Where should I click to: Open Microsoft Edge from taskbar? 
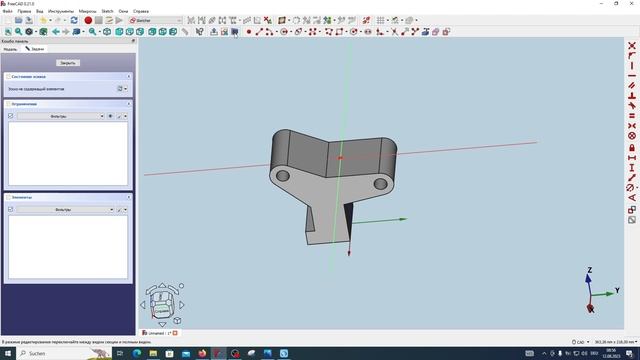[x=137, y=353]
